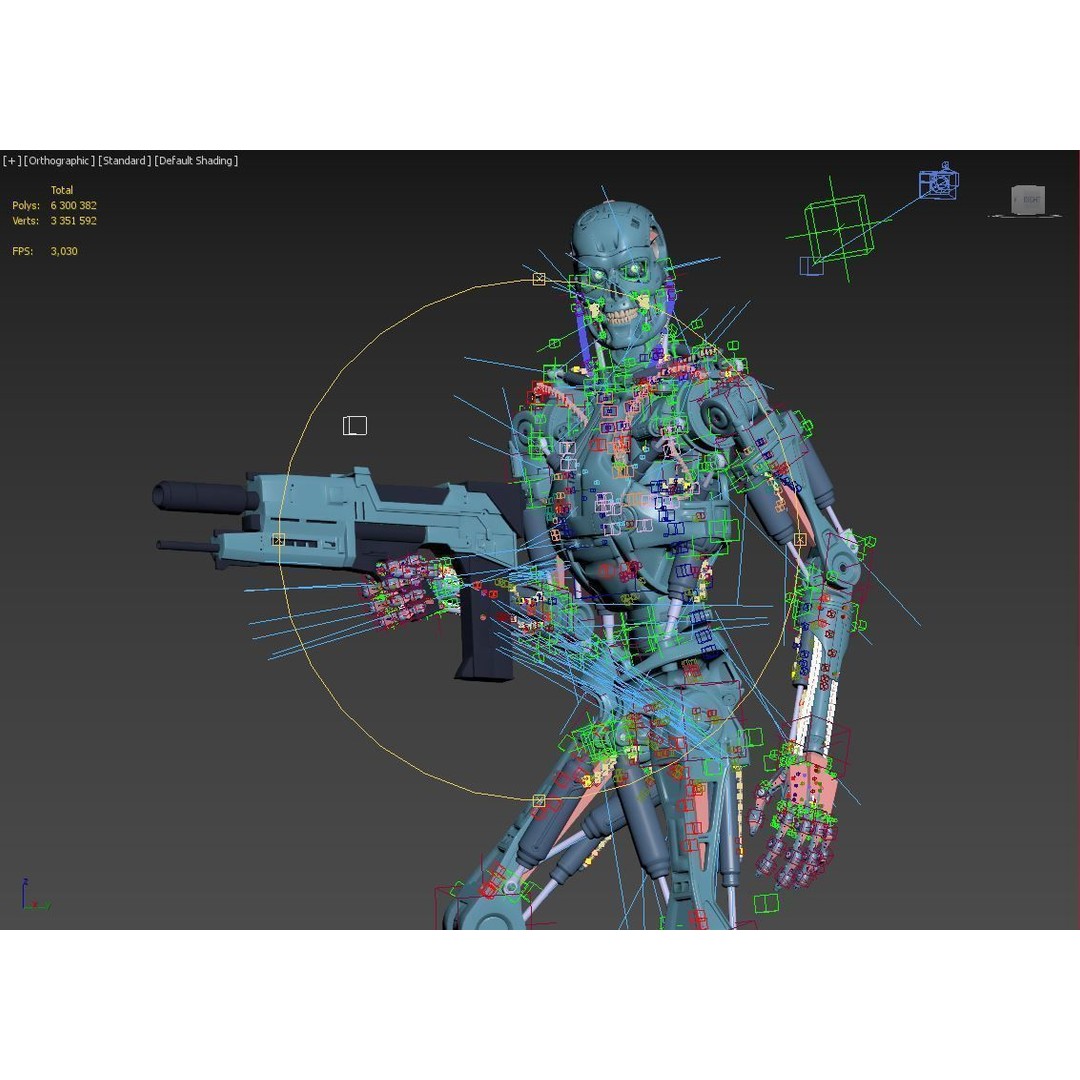
Task: Click the left handle of yellow circle control
Action: click(278, 540)
